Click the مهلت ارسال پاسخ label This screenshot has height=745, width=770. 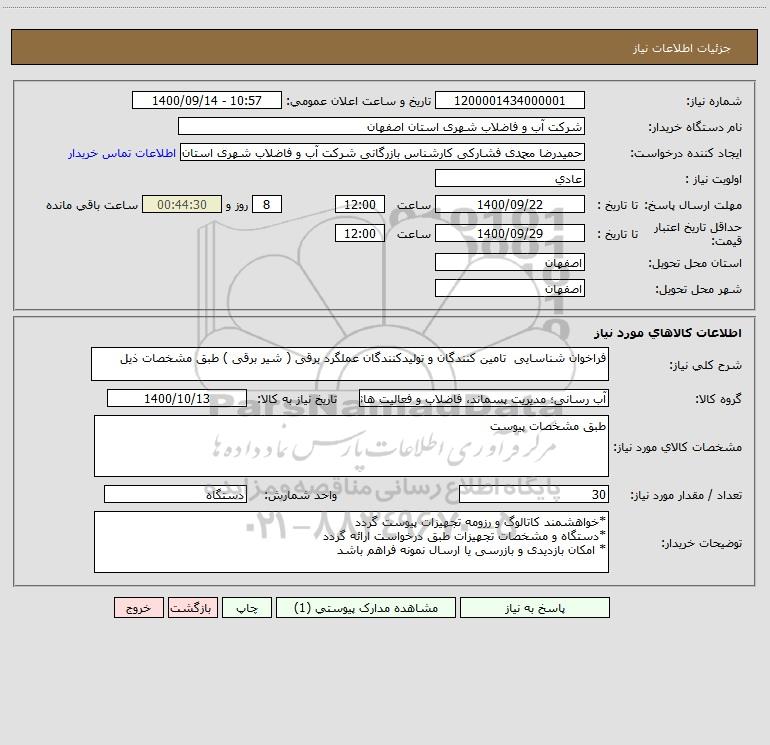[x=692, y=205]
